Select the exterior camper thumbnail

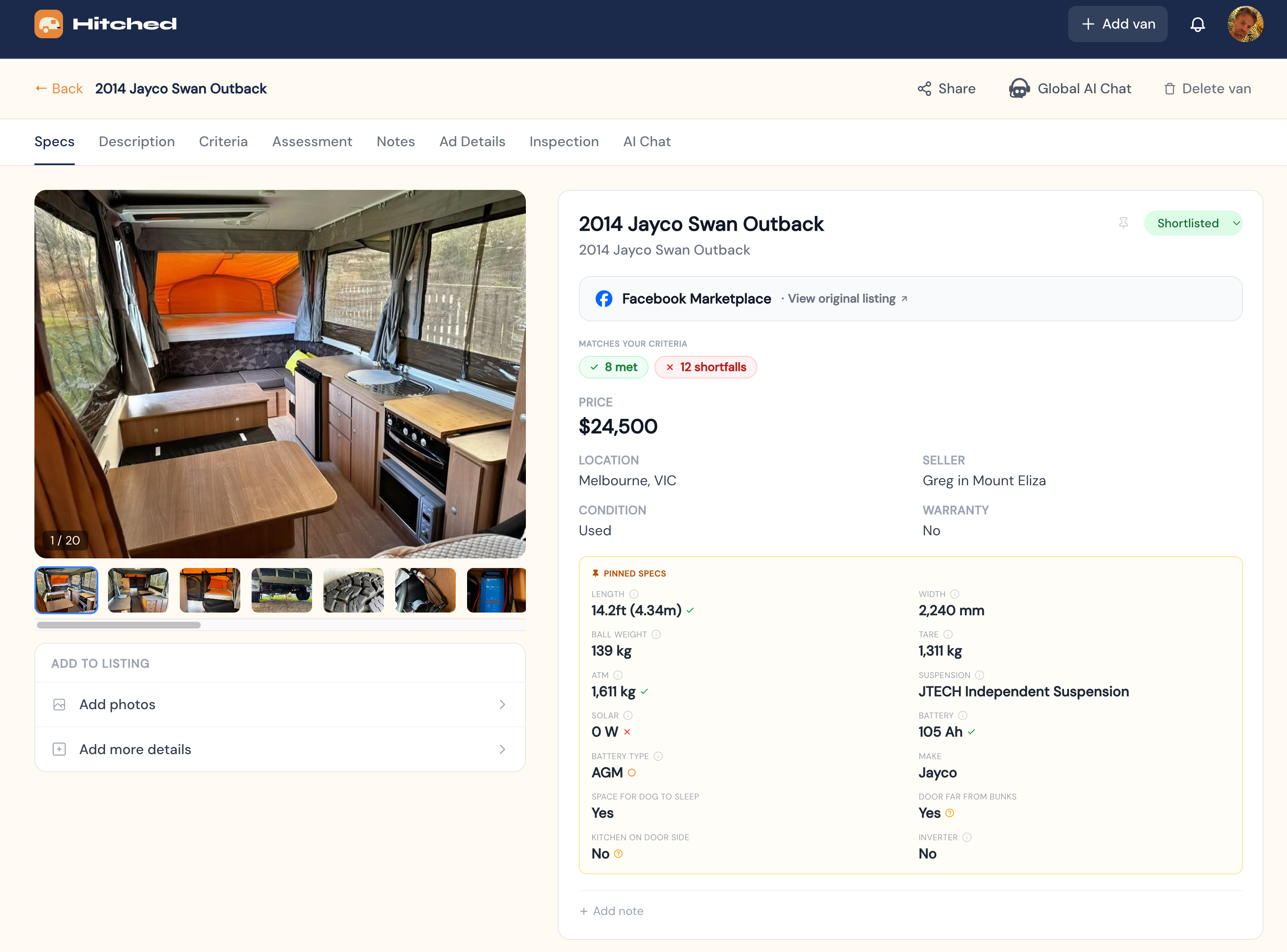pyautogui.click(x=282, y=590)
